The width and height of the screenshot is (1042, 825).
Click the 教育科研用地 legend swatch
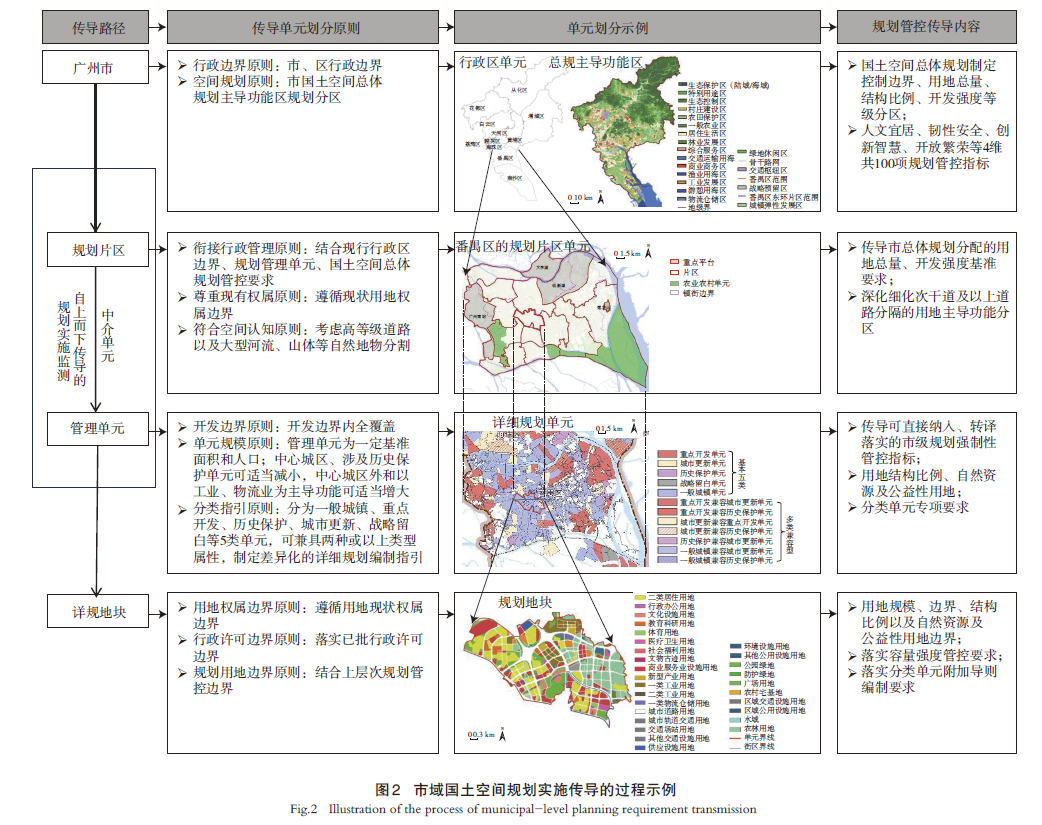(x=640, y=624)
